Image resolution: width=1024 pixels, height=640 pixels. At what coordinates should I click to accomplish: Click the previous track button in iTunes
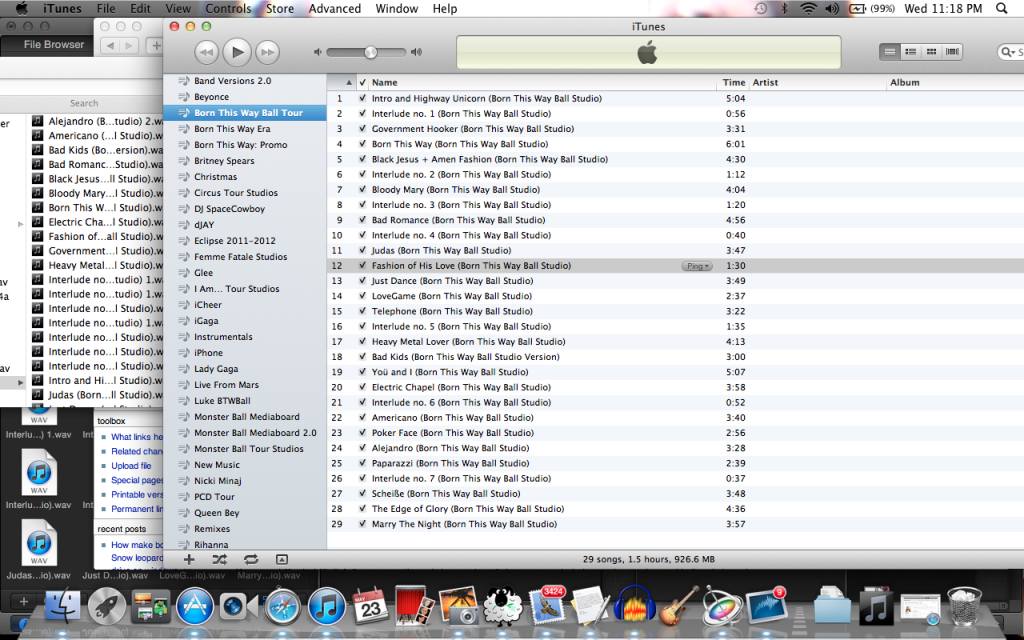206,52
